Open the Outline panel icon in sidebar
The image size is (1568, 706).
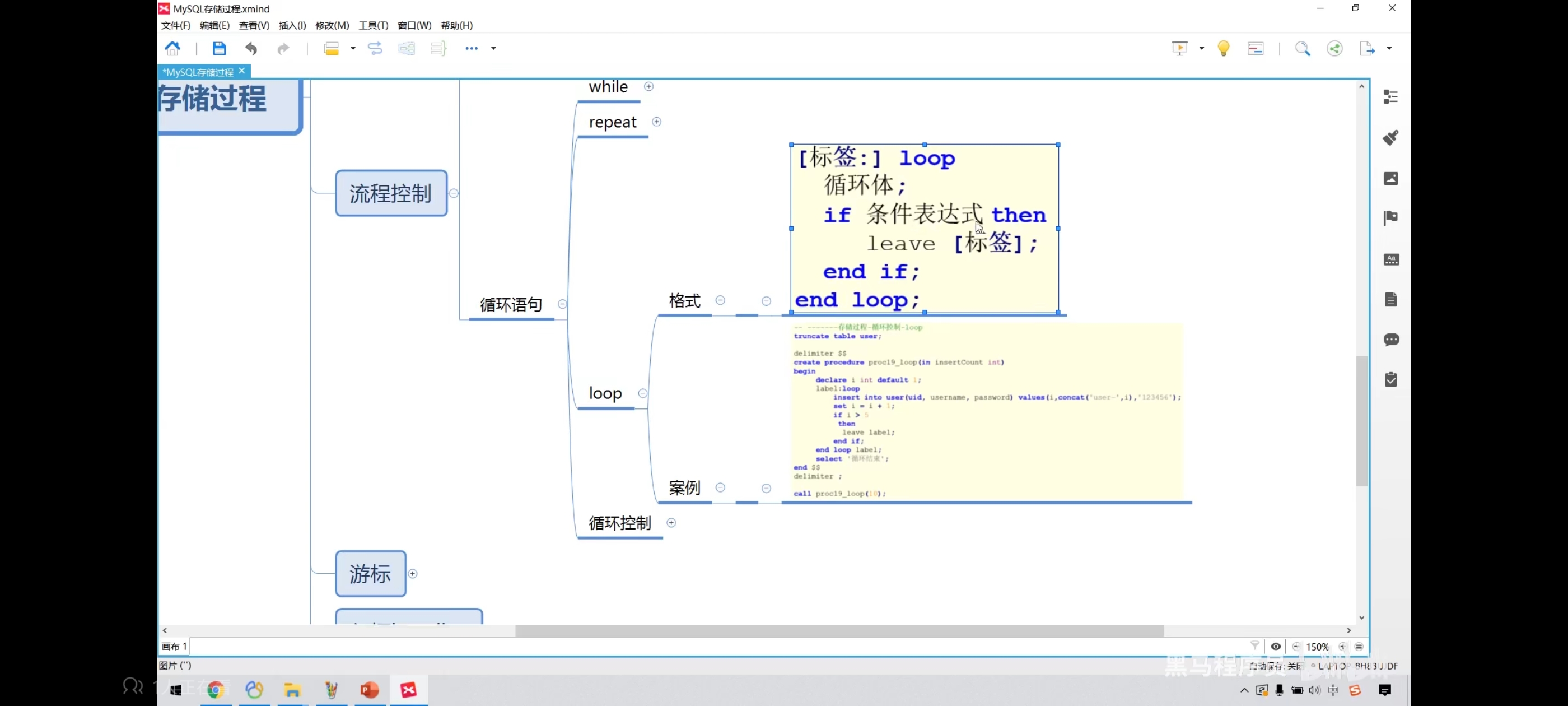(x=1390, y=97)
